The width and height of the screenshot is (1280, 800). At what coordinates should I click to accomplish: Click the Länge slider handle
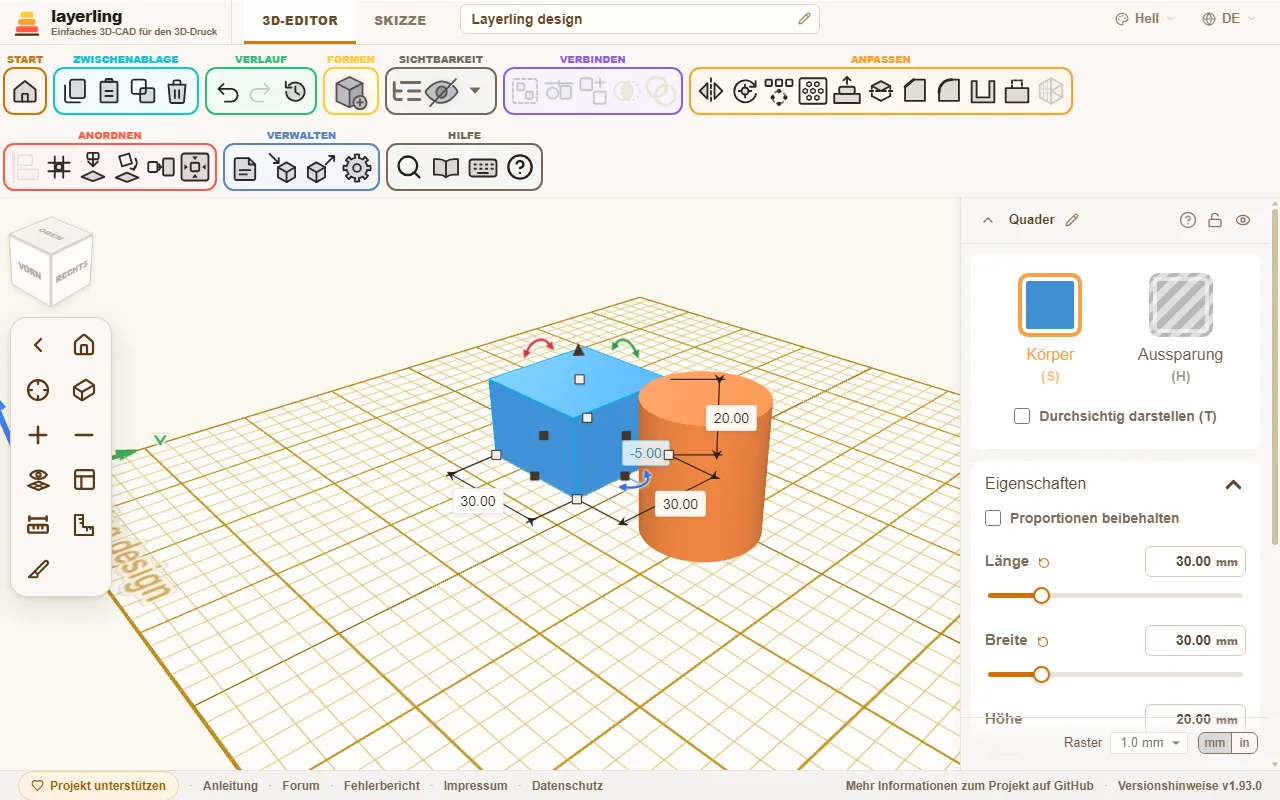click(1041, 595)
